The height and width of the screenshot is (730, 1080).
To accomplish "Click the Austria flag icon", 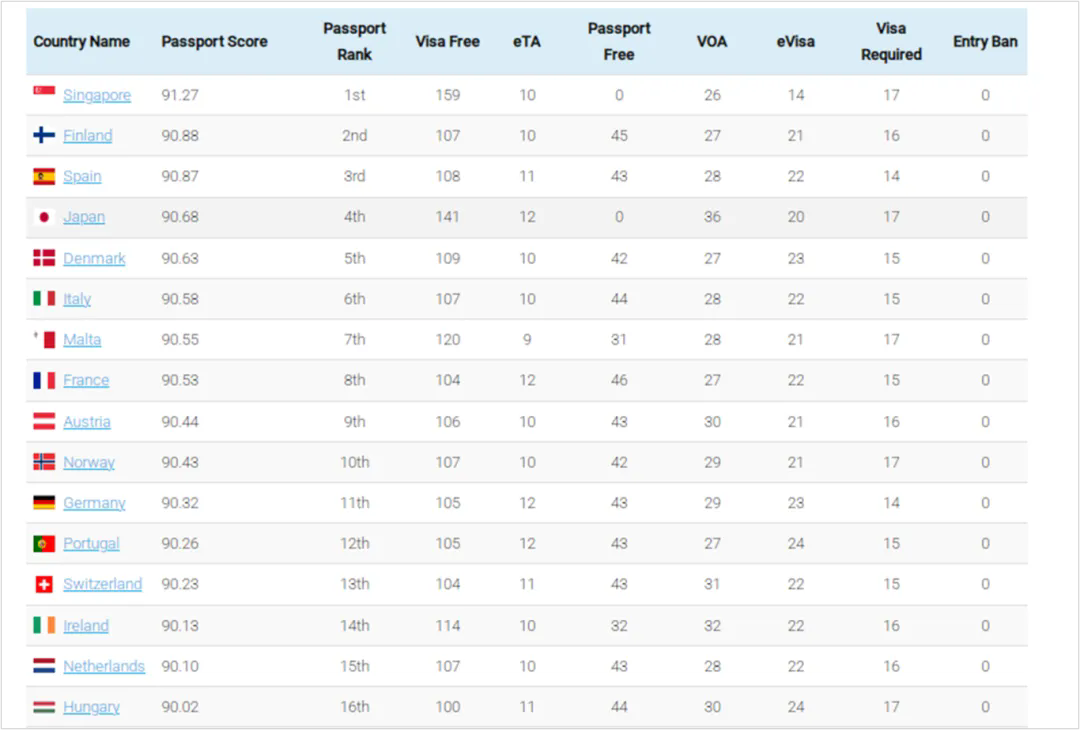I will click(x=44, y=421).
